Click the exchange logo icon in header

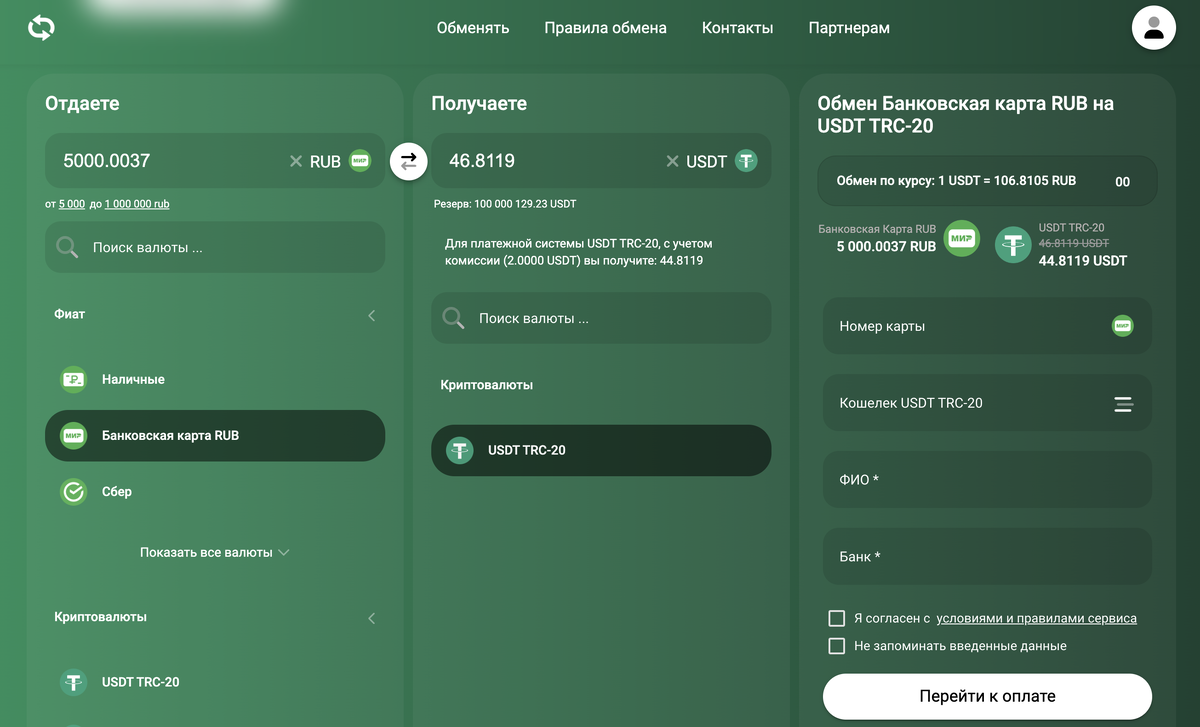(41, 28)
